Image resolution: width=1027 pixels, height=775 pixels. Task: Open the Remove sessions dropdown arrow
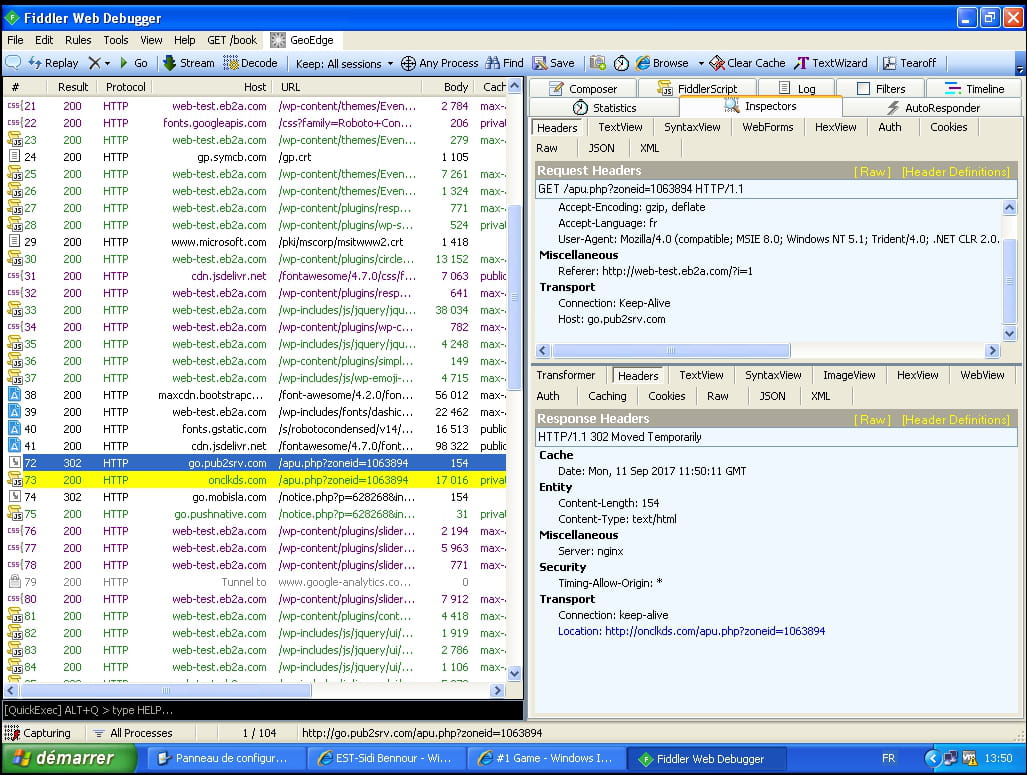(107, 64)
